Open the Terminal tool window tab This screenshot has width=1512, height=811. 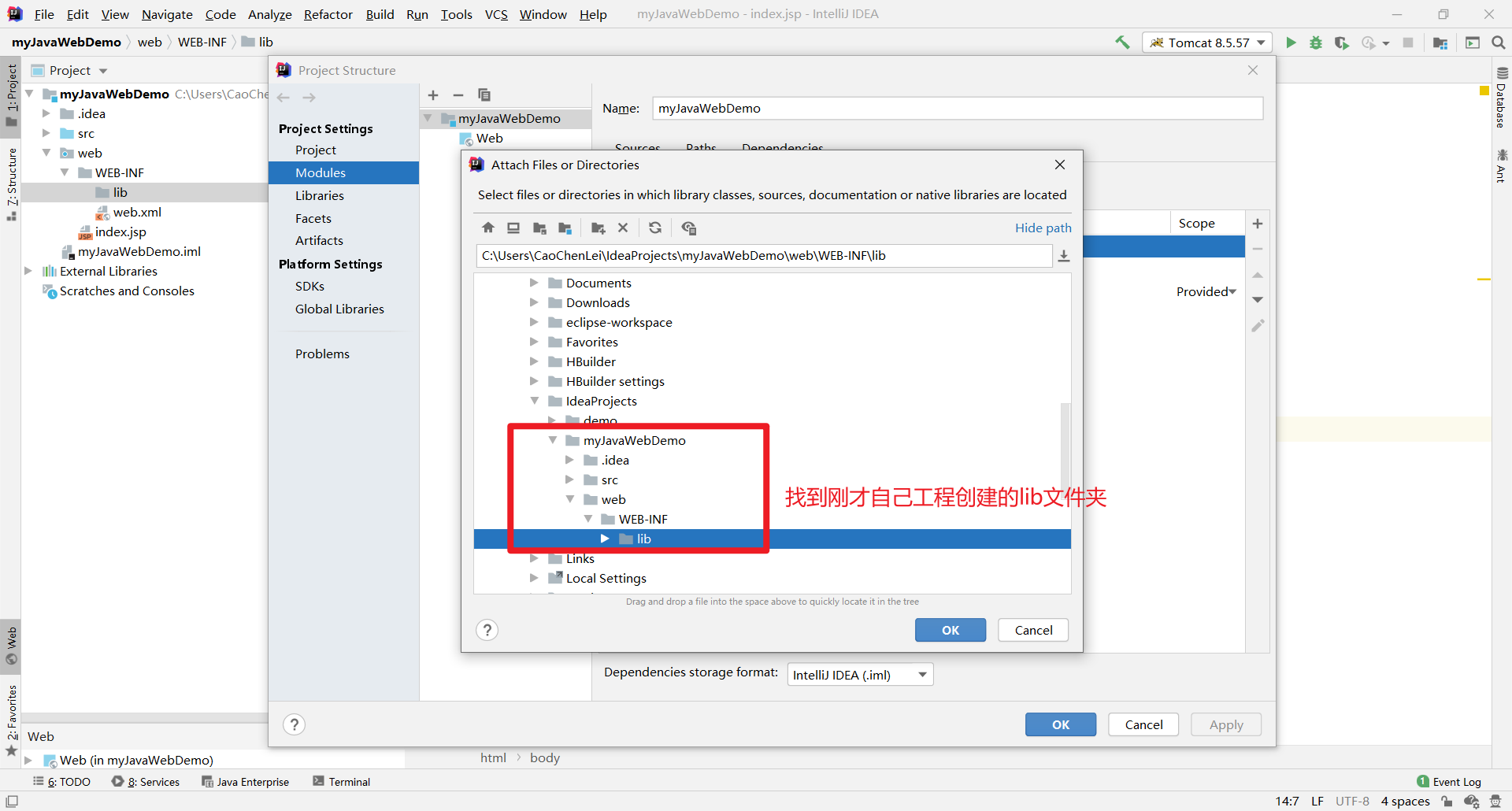[x=341, y=782]
